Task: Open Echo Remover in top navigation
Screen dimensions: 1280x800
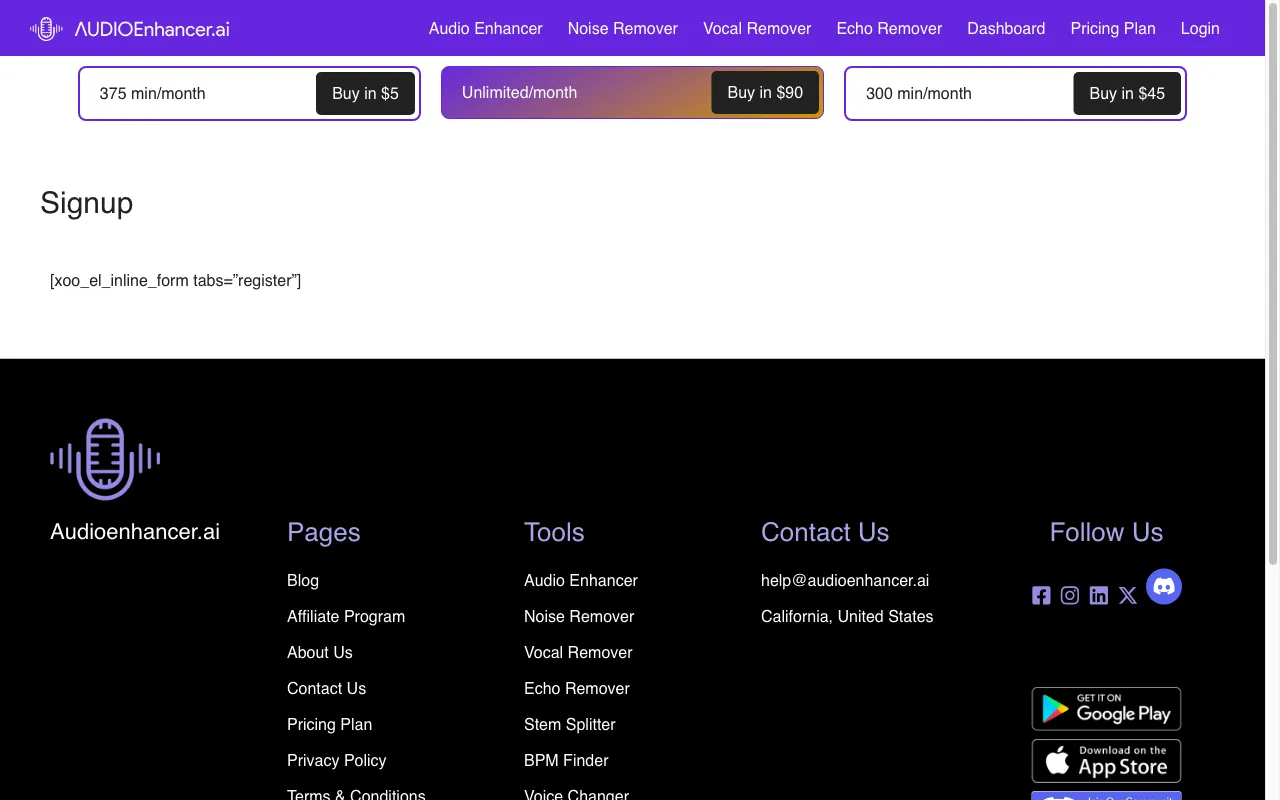Action: pos(889,28)
